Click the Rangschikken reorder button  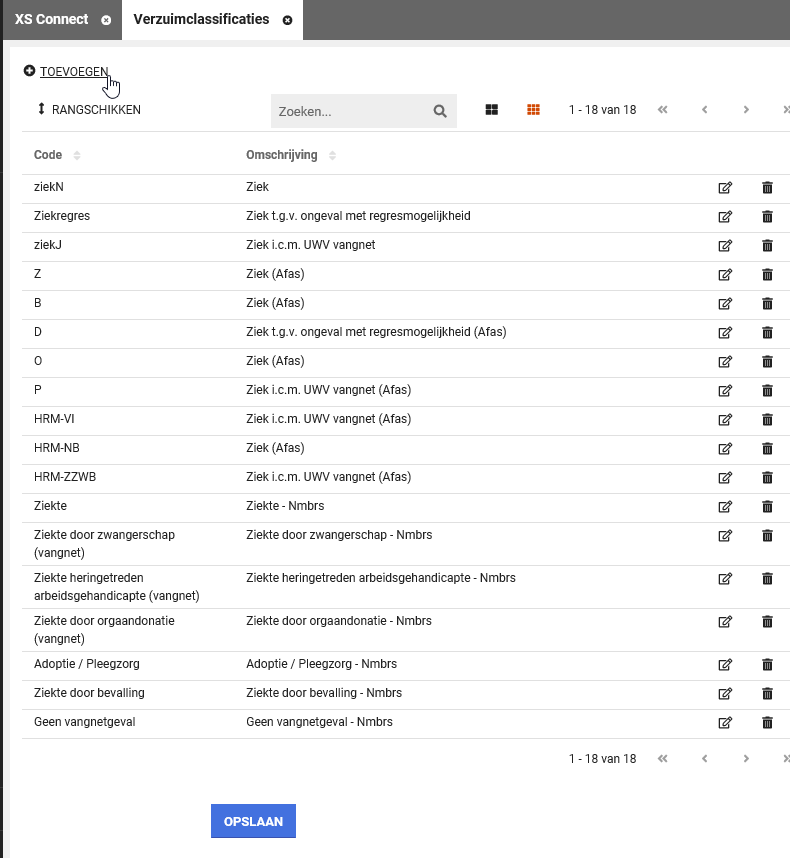point(89,110)
